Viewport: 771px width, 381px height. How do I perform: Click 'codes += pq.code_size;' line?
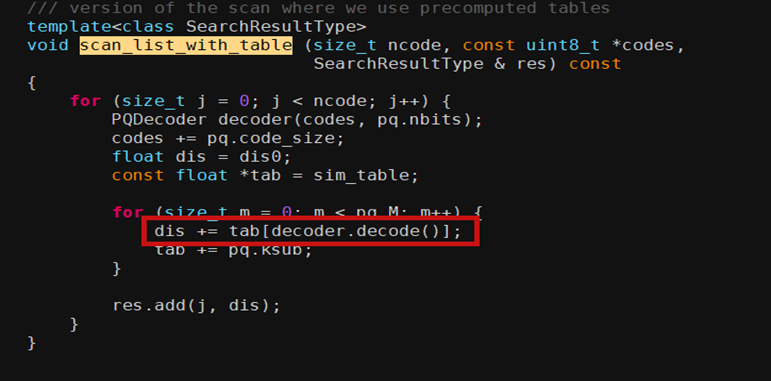coord(228,138)
